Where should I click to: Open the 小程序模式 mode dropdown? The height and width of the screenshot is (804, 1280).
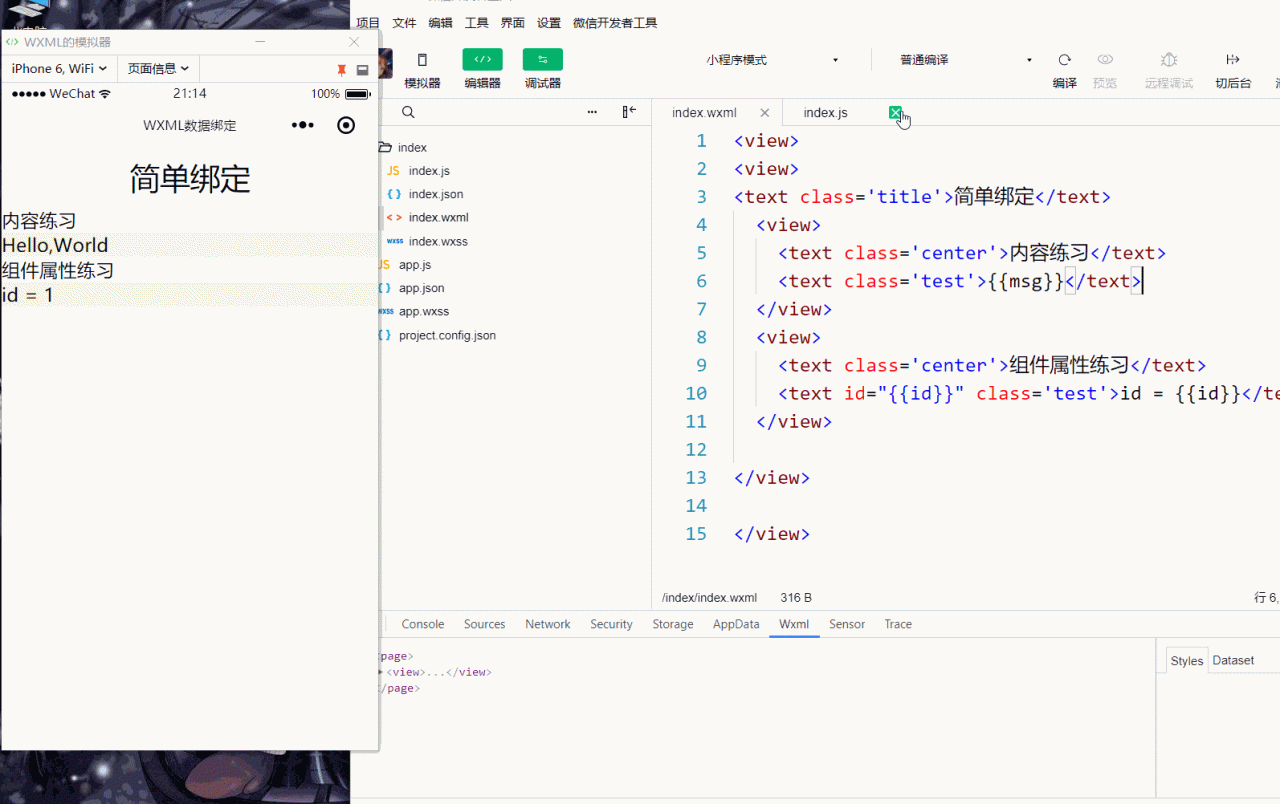[x=772, y=60]
